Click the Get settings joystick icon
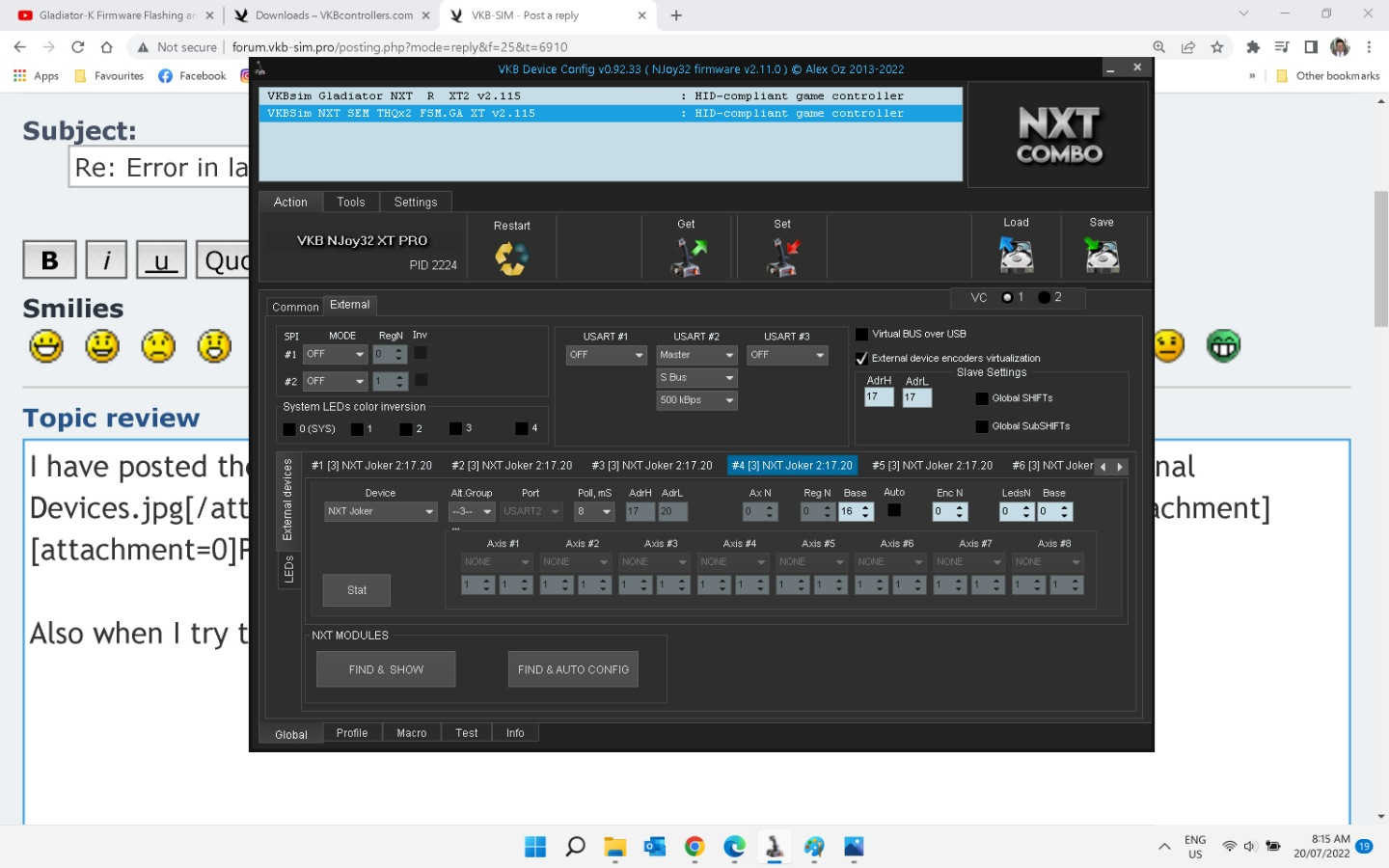The width and height of the screenshot is (1389, 868). coord(689,258)
